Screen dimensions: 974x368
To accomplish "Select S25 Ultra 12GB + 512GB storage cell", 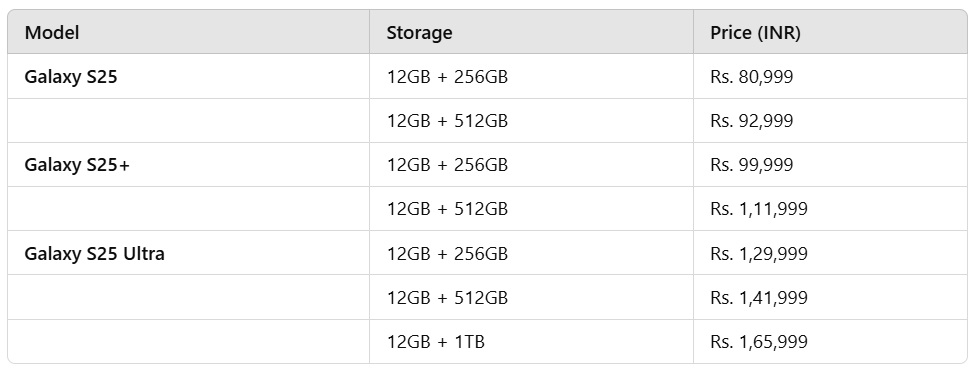I will [x=531, y=297].
